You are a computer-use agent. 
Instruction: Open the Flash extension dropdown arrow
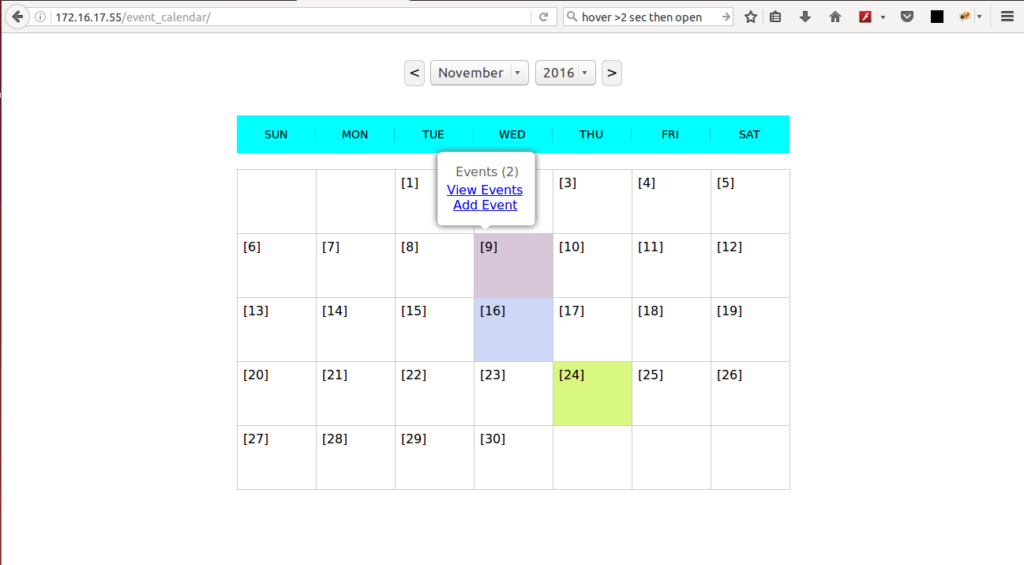[883, 18]
